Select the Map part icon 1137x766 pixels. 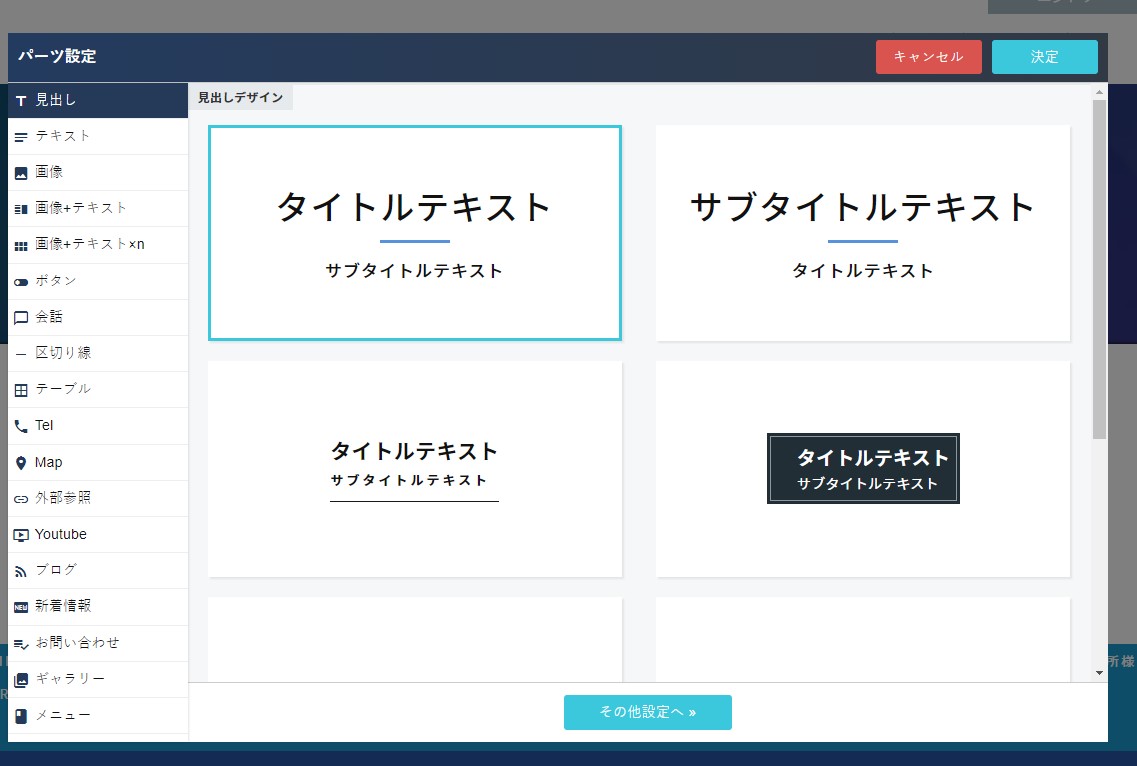pyautogui.click(x=46, y=462)
